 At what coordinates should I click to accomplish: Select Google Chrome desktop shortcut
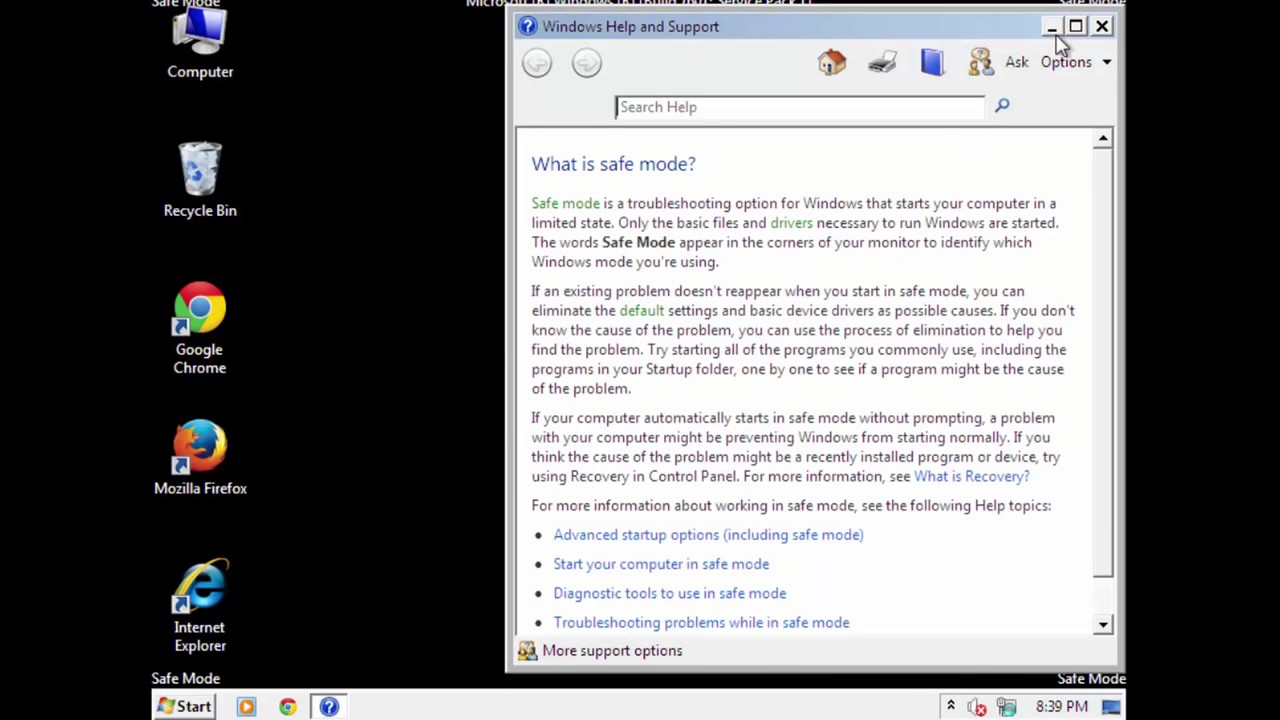200,329
